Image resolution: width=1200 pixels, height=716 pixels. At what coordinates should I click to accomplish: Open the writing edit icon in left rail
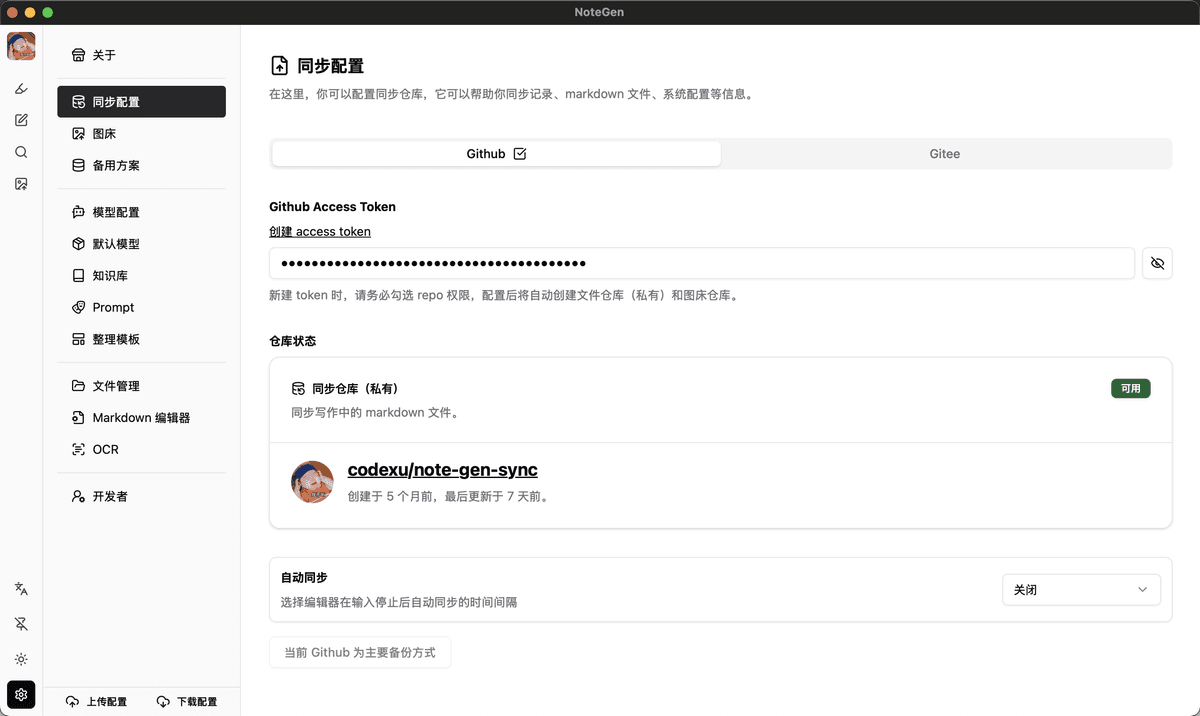(21, 120)
